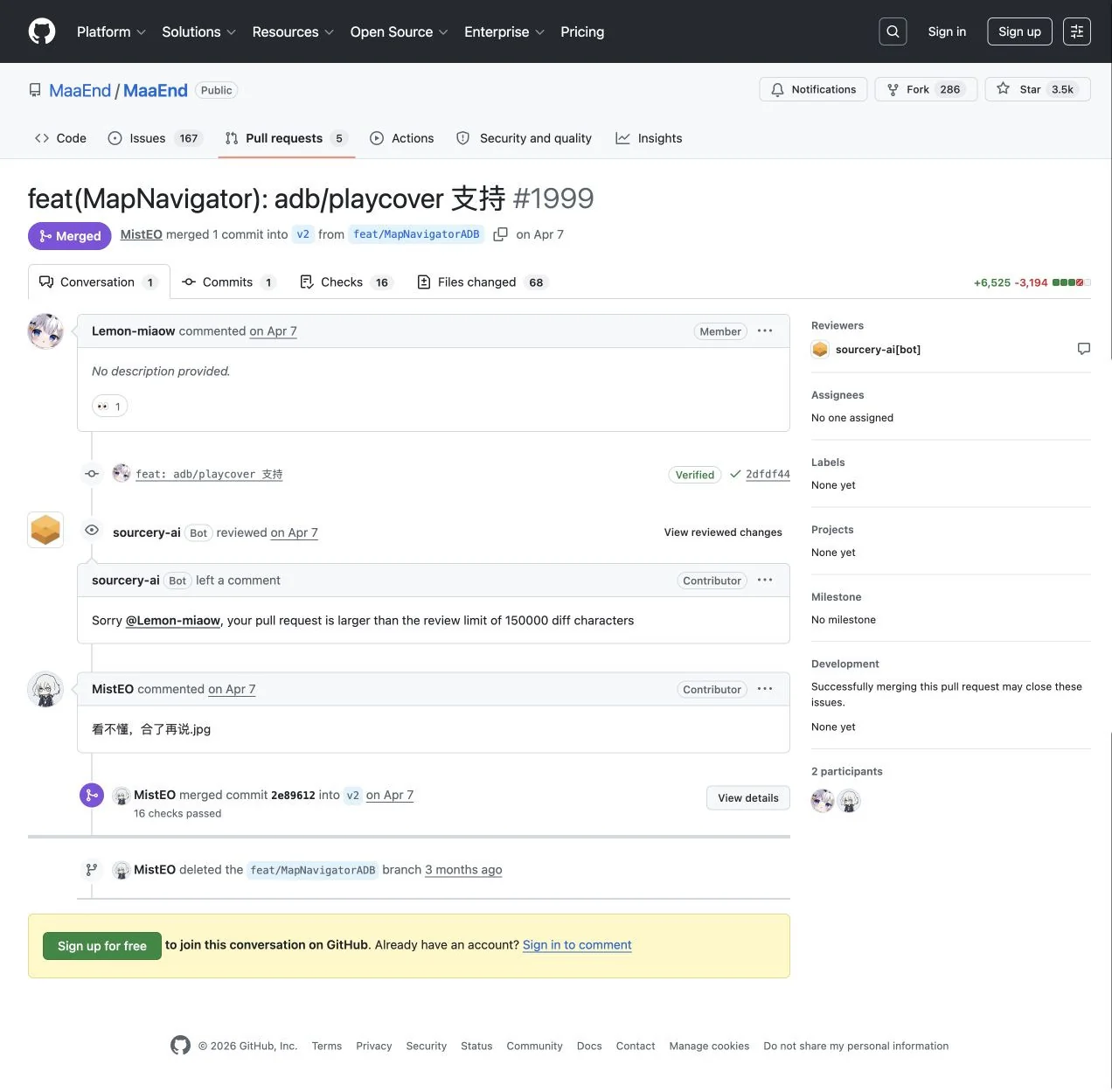The image size is (1112, 1092).
Task: Click MistEO avatar in the deleted branch event
Action: [122, 870]
